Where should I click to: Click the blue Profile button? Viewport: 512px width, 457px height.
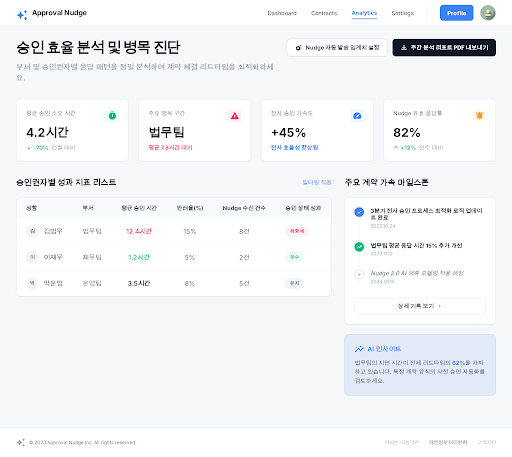pos(456,13)
